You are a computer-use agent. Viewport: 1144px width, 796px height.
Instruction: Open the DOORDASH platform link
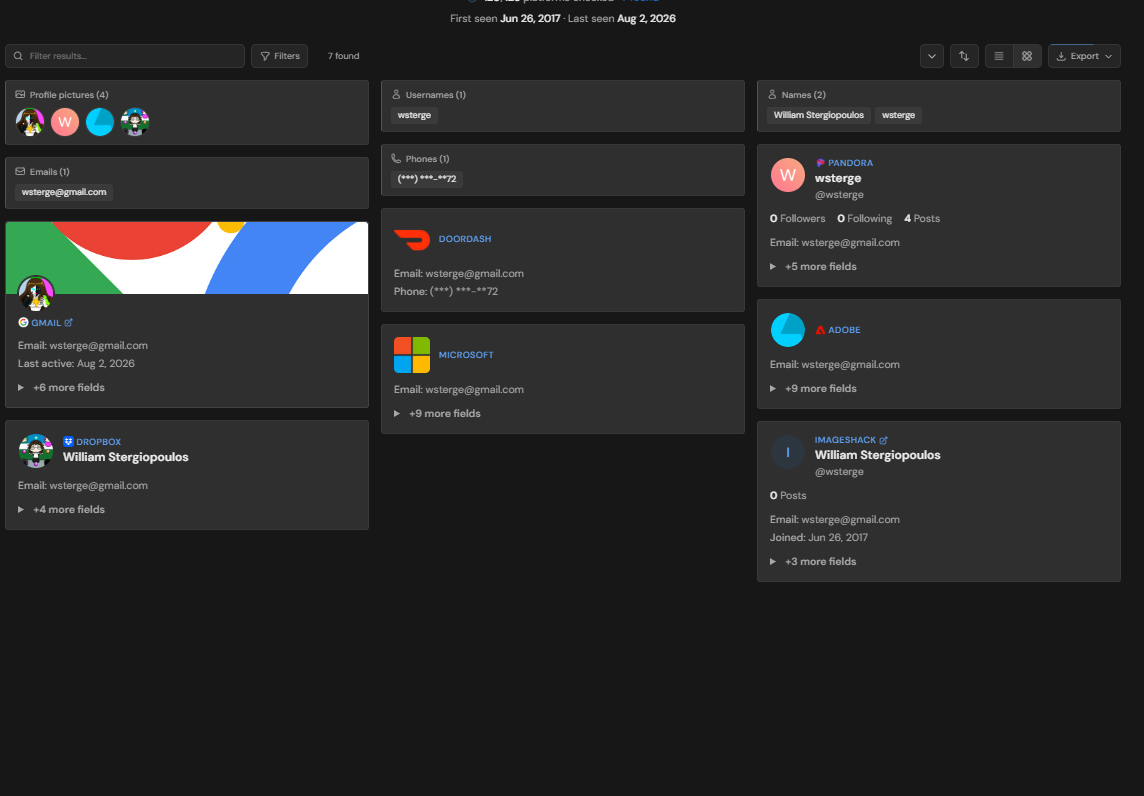[465, 239]
